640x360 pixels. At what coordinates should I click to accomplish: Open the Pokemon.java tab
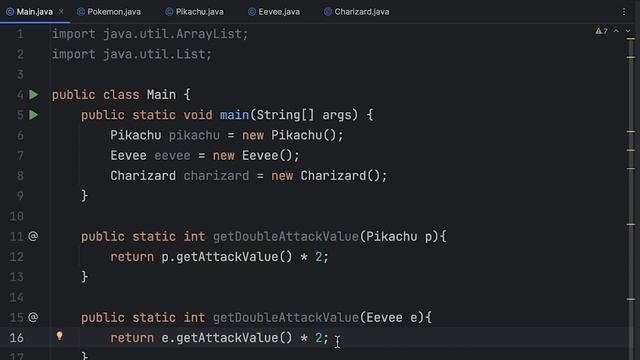point(114,12)
